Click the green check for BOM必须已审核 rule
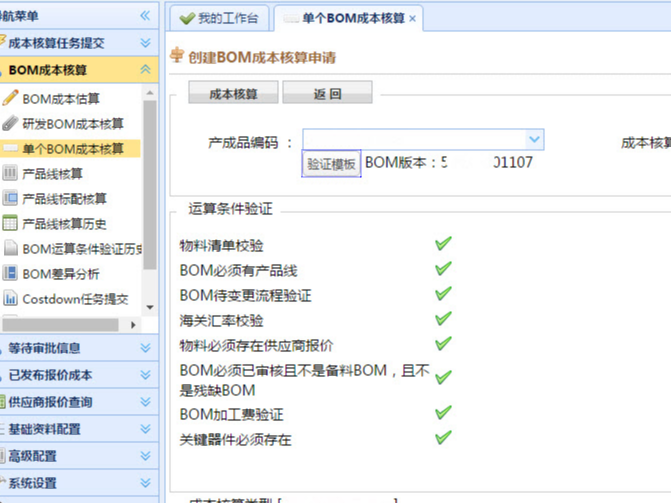671x503 pixels. coord(443,377)
